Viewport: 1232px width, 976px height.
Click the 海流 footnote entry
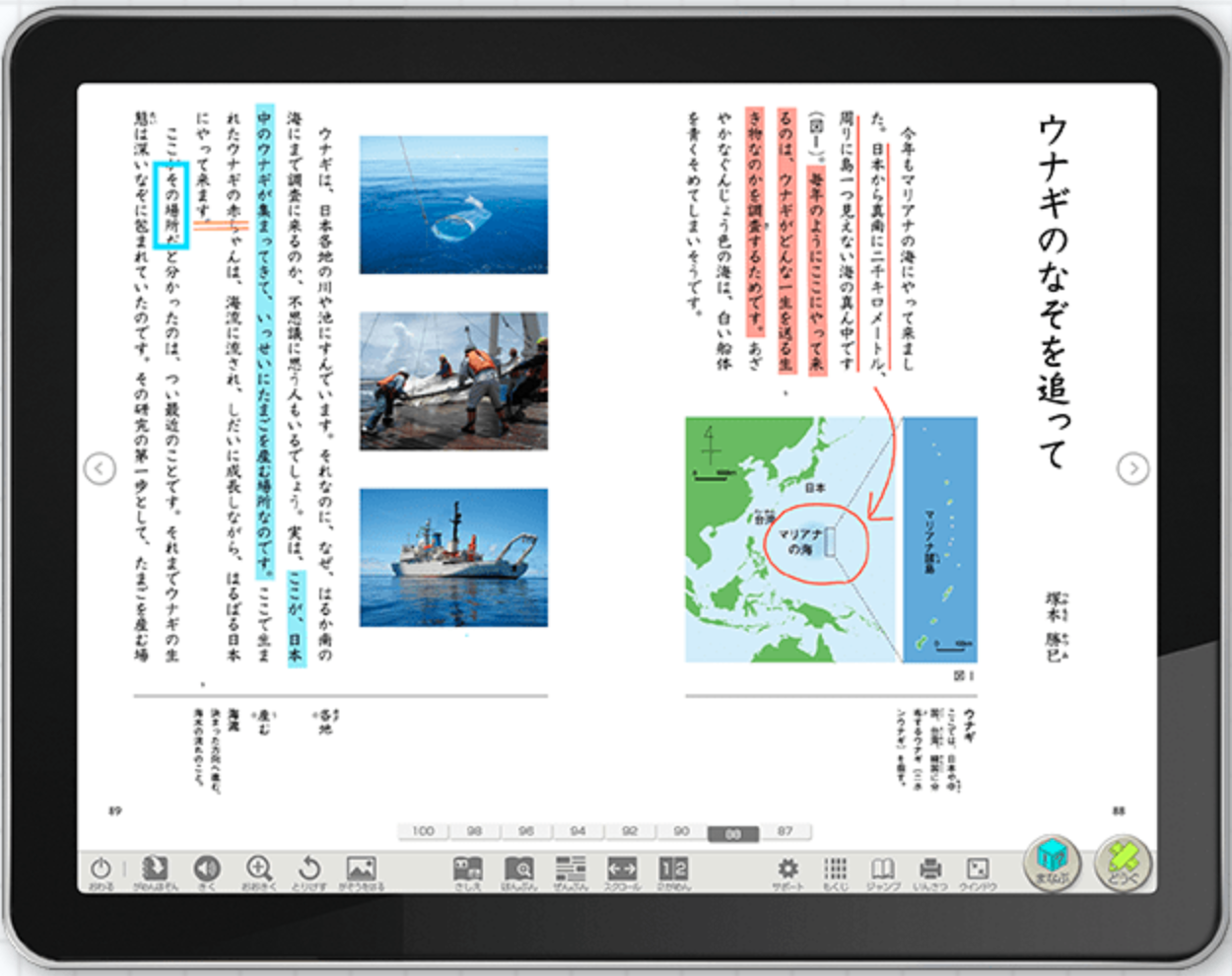[x=234, y=720]
